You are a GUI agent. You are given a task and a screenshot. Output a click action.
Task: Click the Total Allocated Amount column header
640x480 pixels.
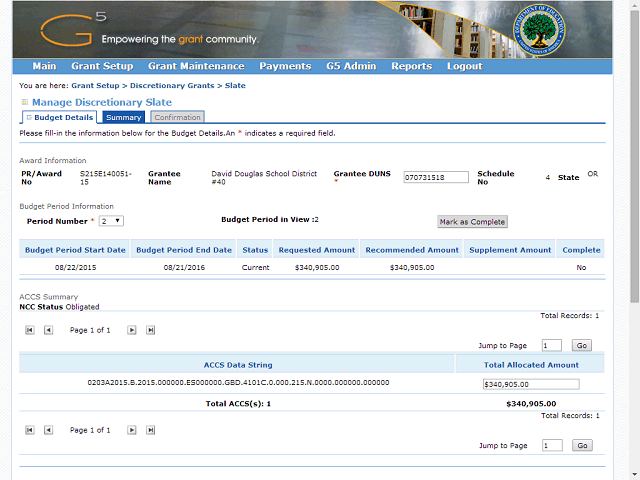(531, 365)
